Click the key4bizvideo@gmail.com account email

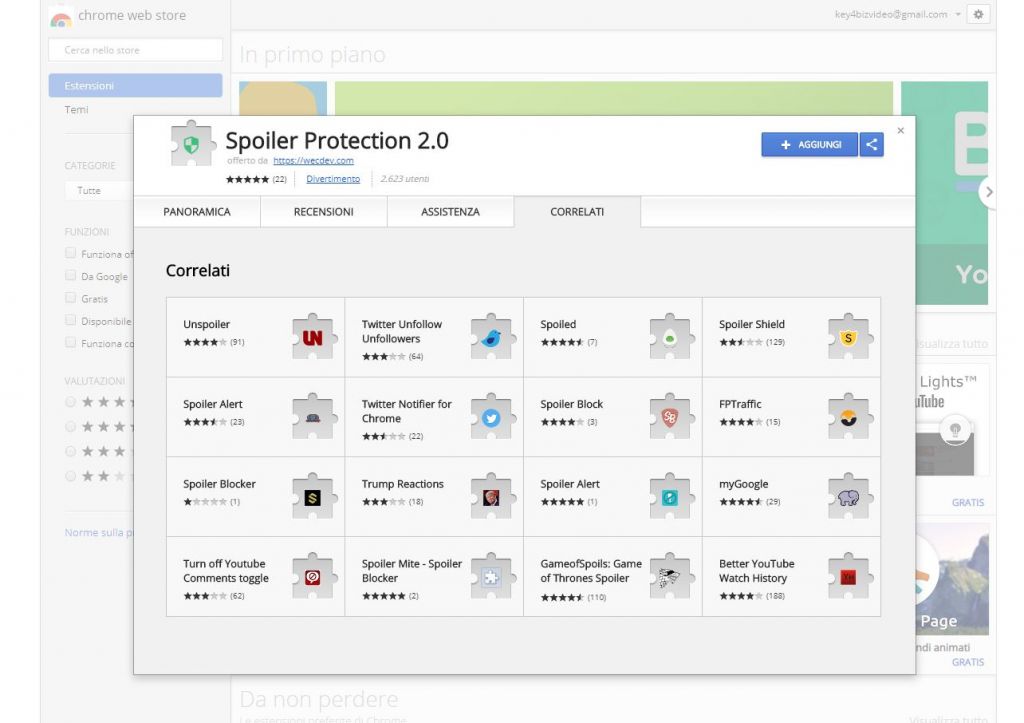(891, 14)
